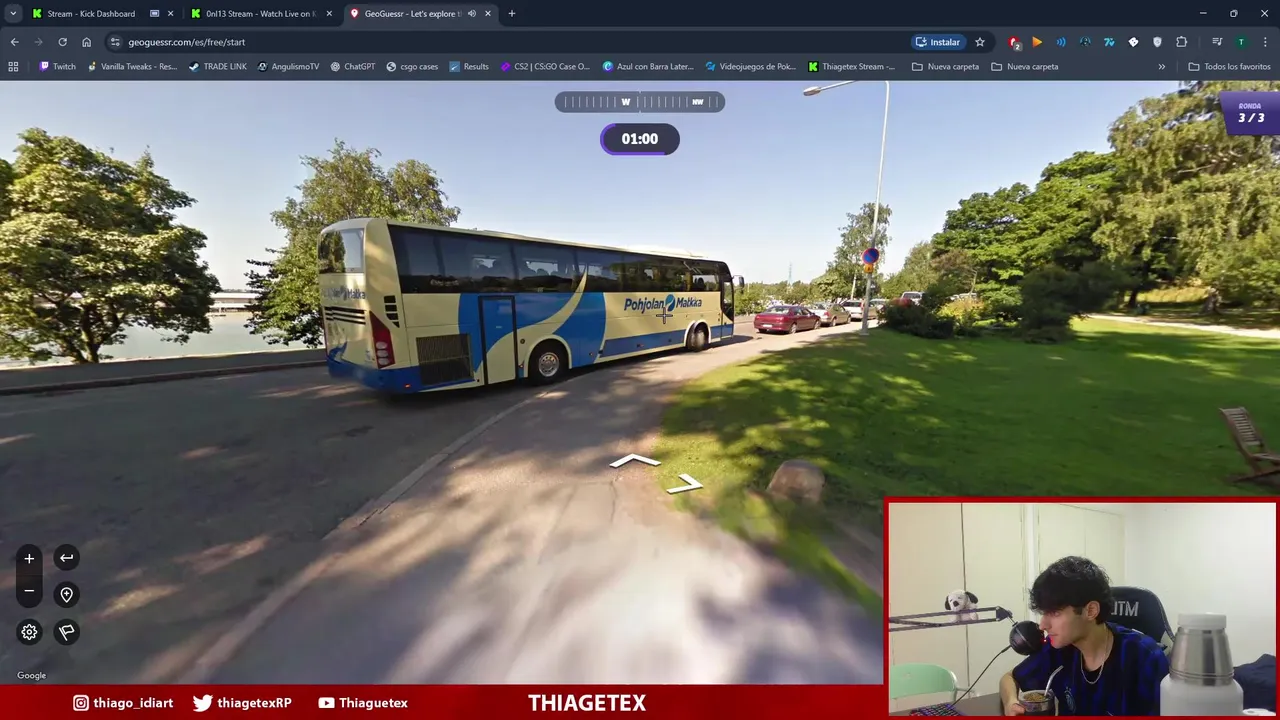1280x720 pixels.
Task: Open the Chrome three-dot menu
Action: coord(1266,42)
